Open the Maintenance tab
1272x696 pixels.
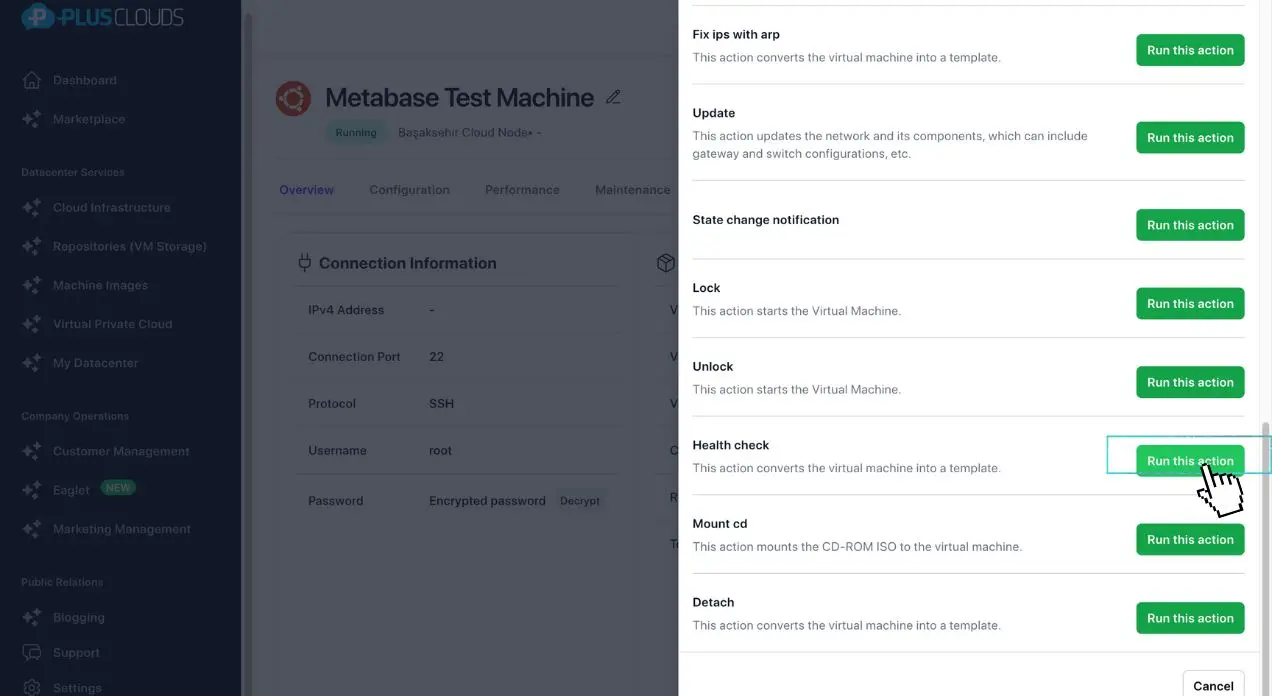click(x=632, y=190)
